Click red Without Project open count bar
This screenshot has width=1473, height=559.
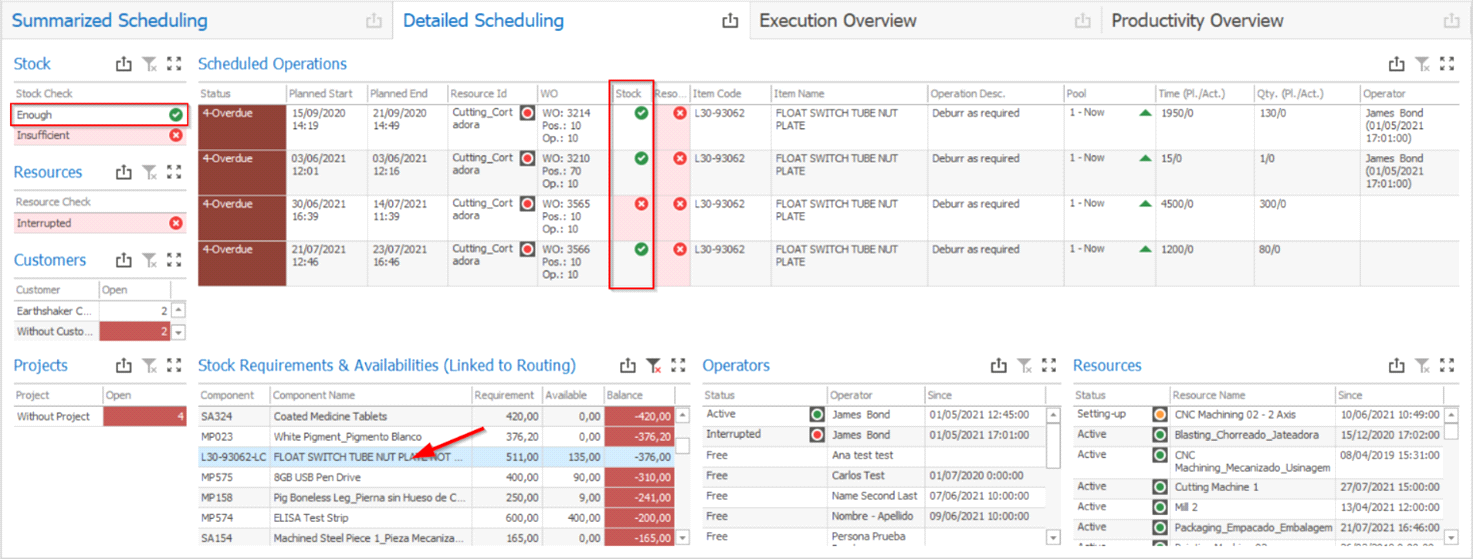144,416
